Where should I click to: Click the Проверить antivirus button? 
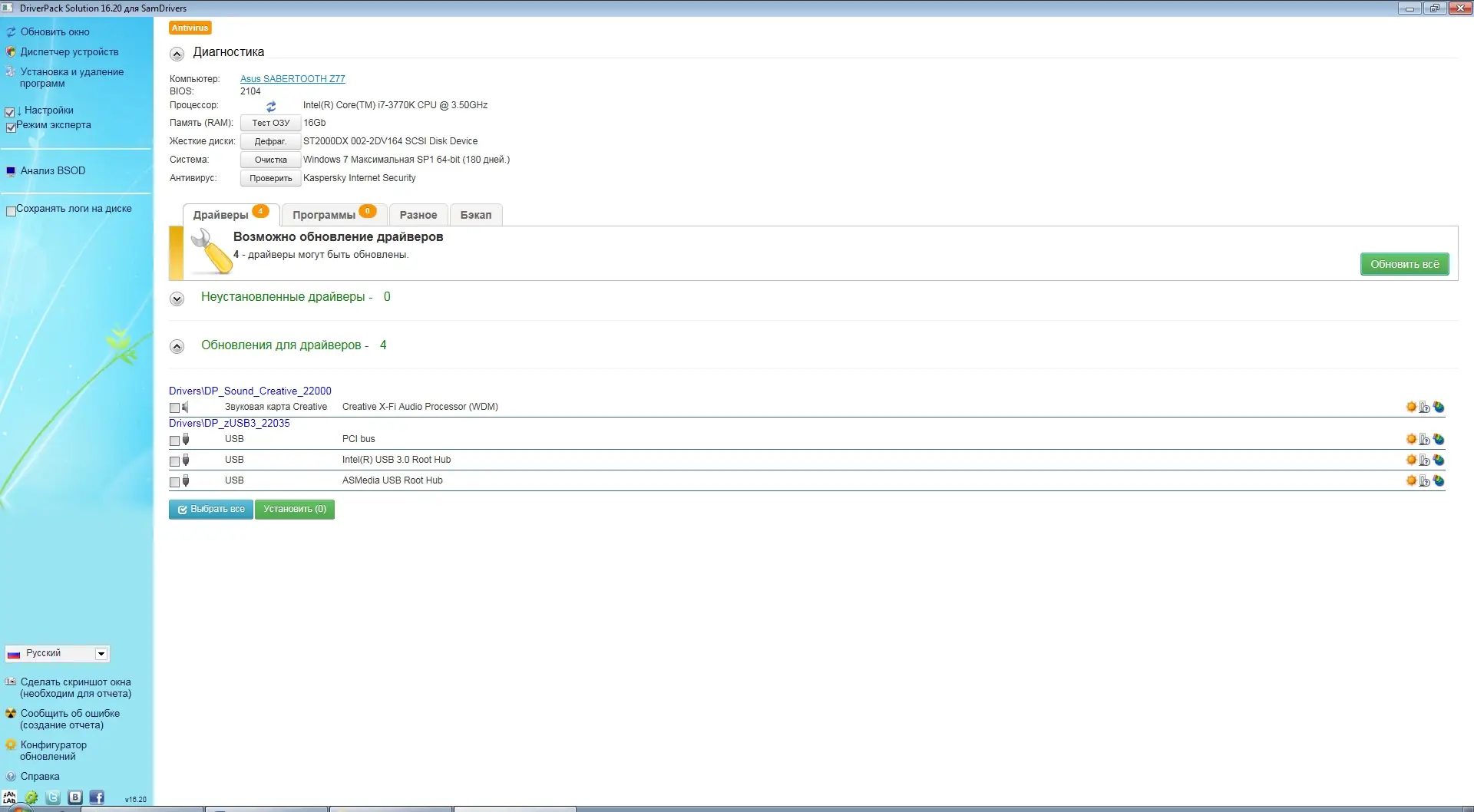[x=271, y=178]
